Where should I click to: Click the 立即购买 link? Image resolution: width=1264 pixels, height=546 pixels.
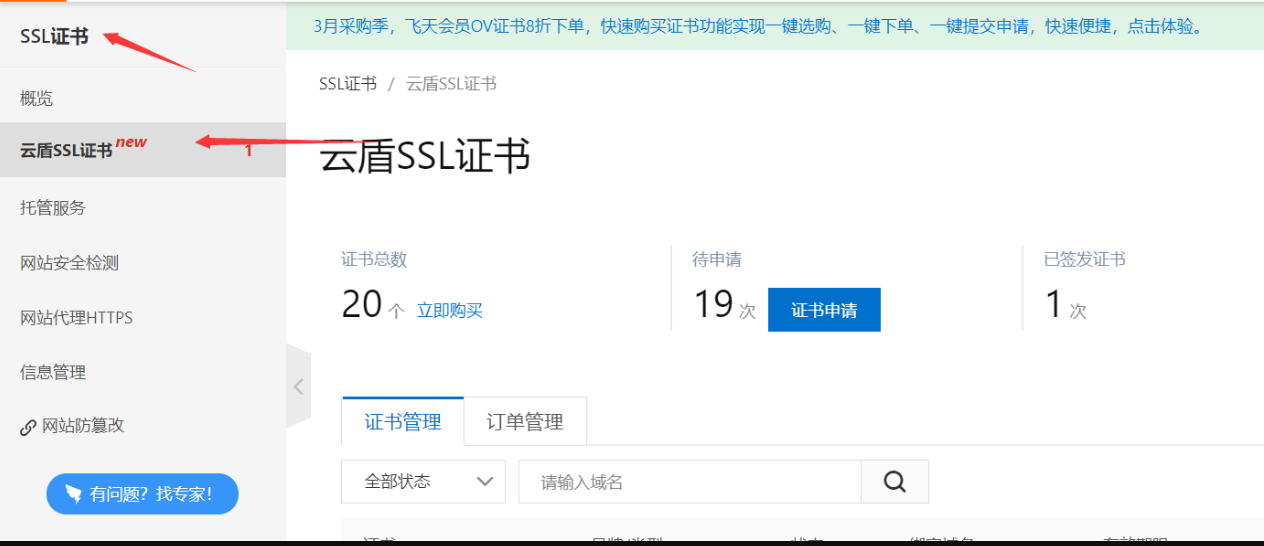pos(450,310)
